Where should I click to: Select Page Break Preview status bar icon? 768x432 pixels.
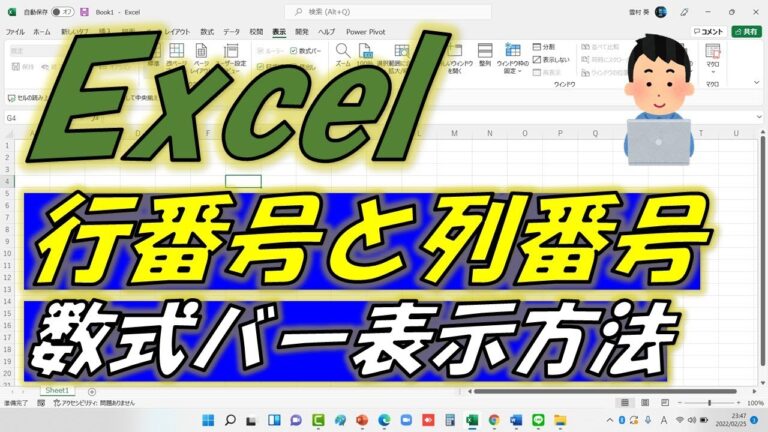(665, 403)
